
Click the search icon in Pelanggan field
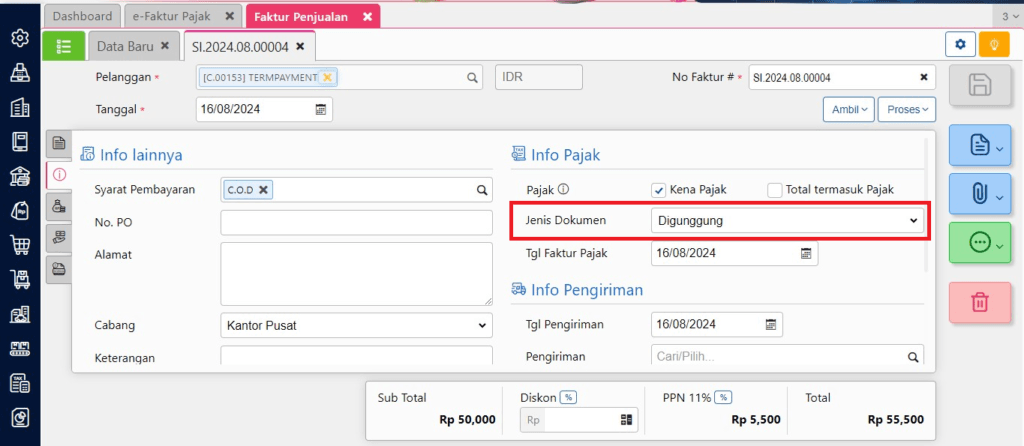click(x=472, y=77)
